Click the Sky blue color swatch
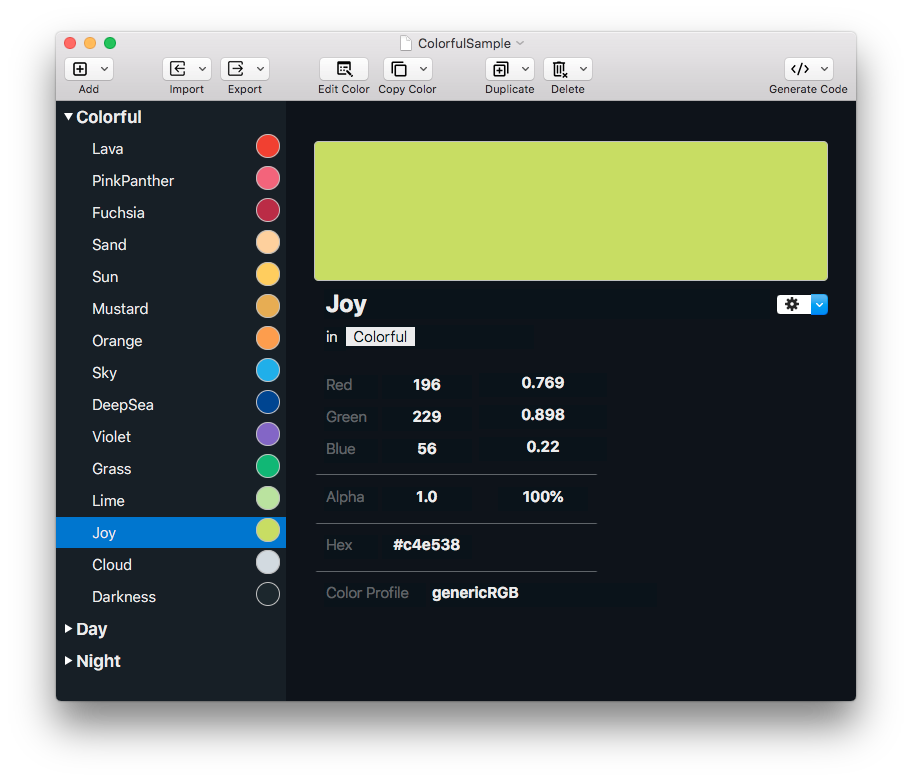 (267, 370)
